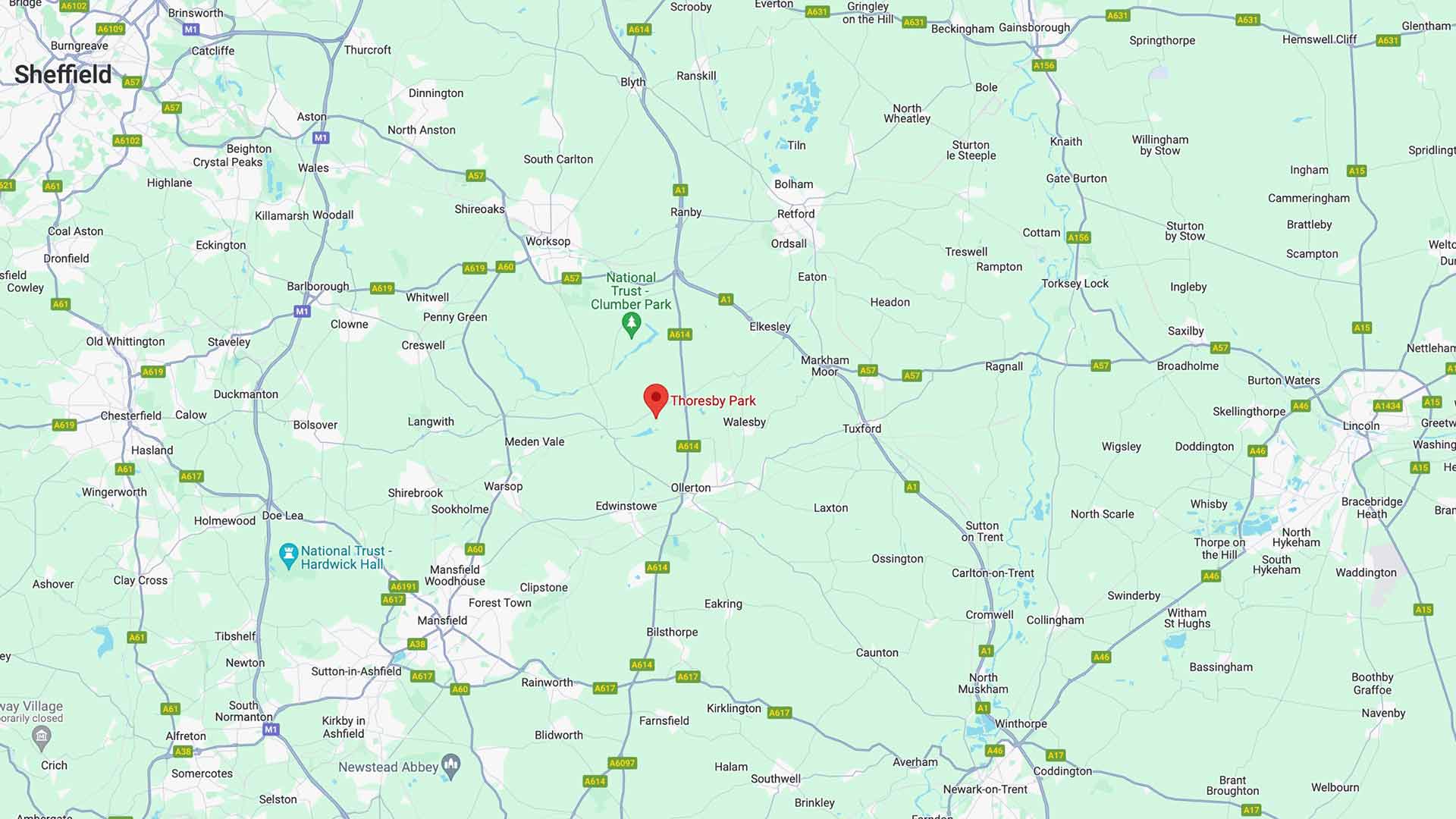The height and width of the screenshot is (819, 1456).
Task: Open the Thoresby Park place label
Action: click(713, 400)
